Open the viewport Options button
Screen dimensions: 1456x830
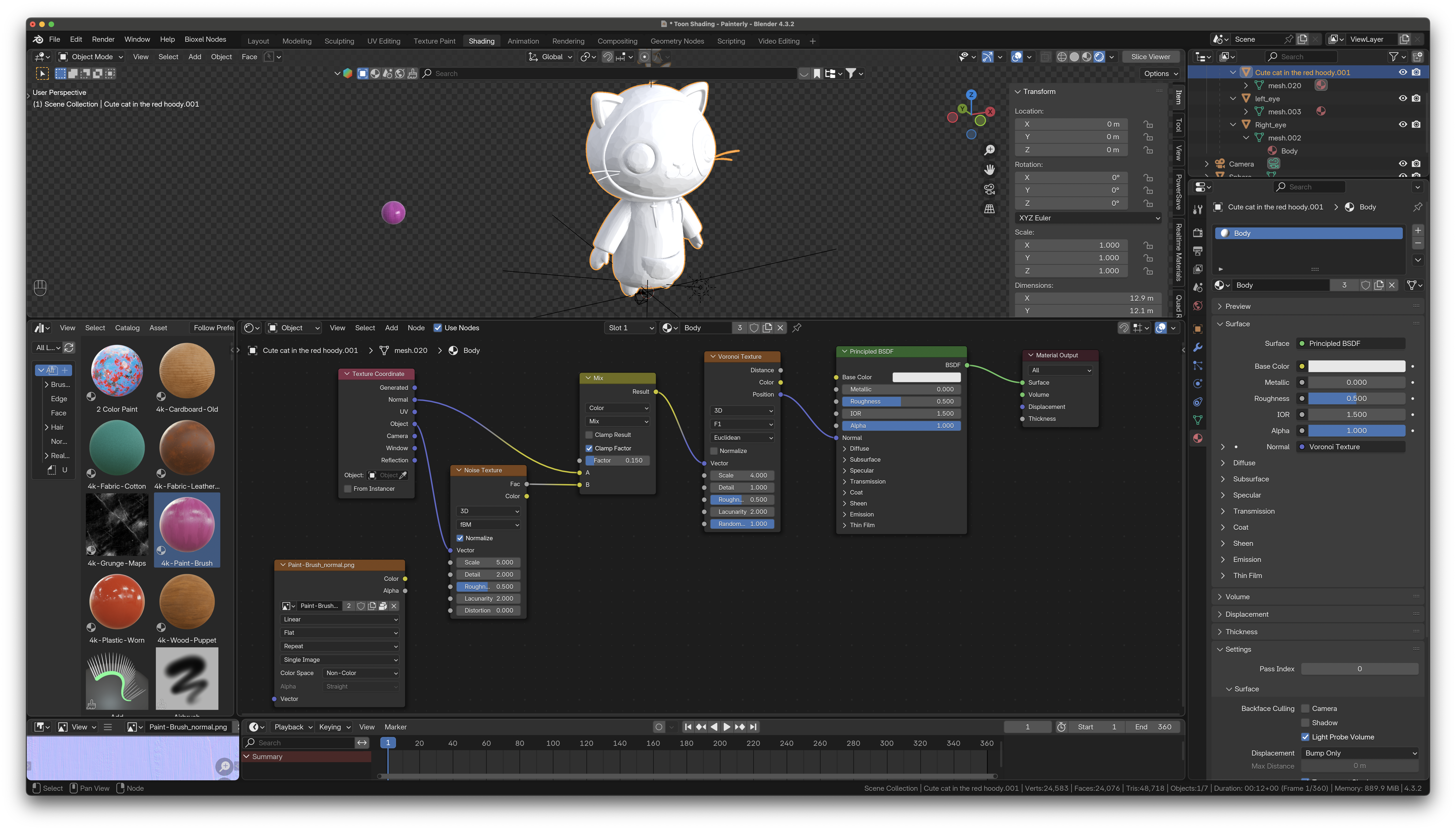coord(1161,73)
